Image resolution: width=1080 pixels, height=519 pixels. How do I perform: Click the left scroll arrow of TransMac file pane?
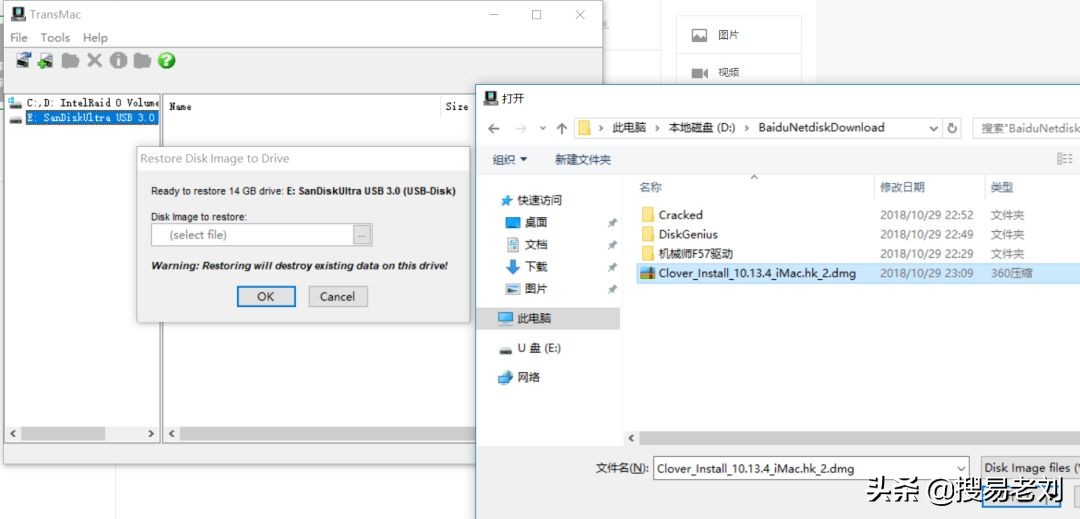pos(172,434)
